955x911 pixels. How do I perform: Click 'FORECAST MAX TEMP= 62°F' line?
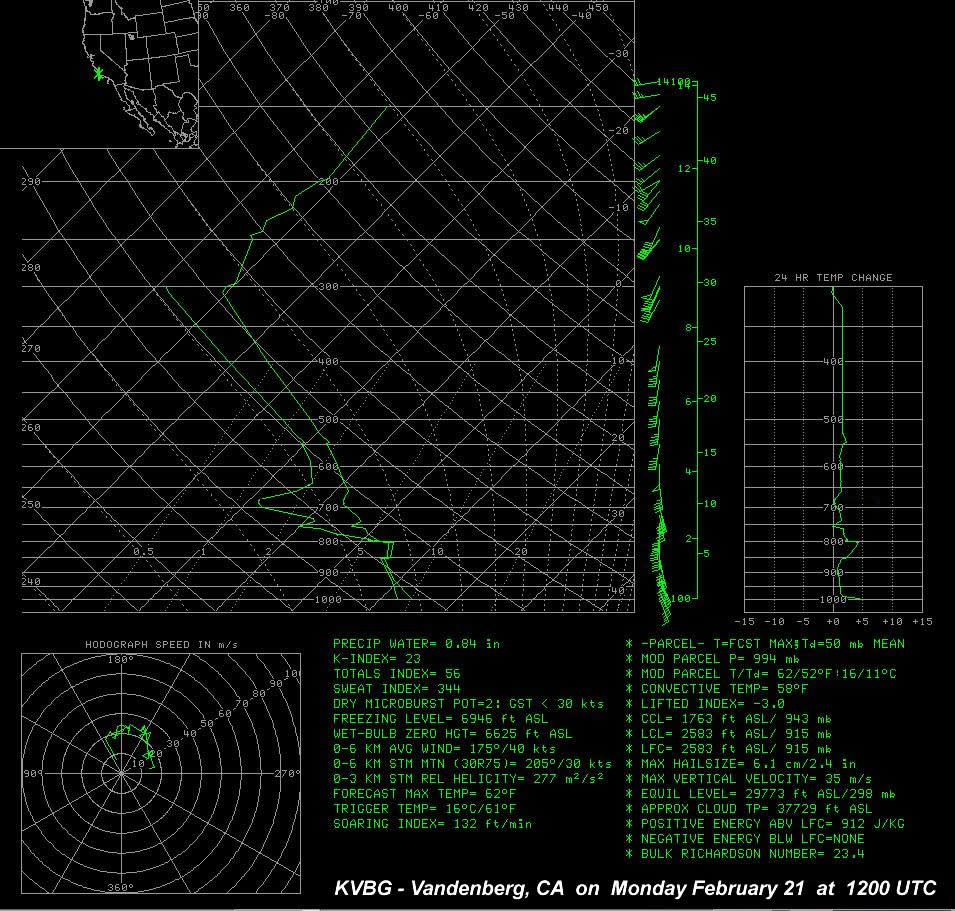(x=424, y=794)
